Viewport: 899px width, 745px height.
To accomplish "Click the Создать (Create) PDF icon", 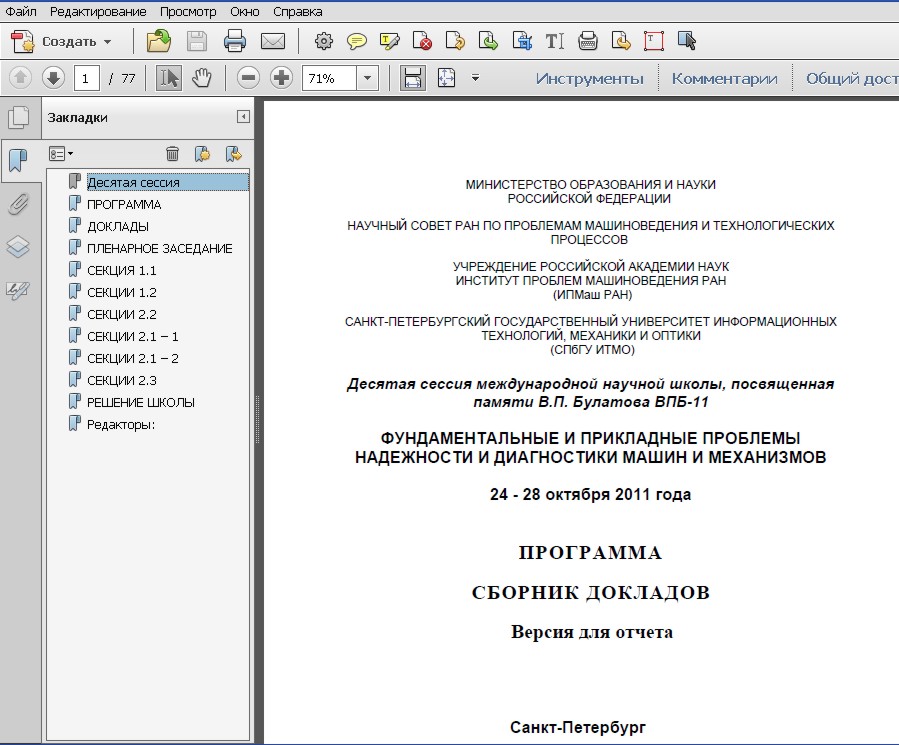I will pos(23,42).
